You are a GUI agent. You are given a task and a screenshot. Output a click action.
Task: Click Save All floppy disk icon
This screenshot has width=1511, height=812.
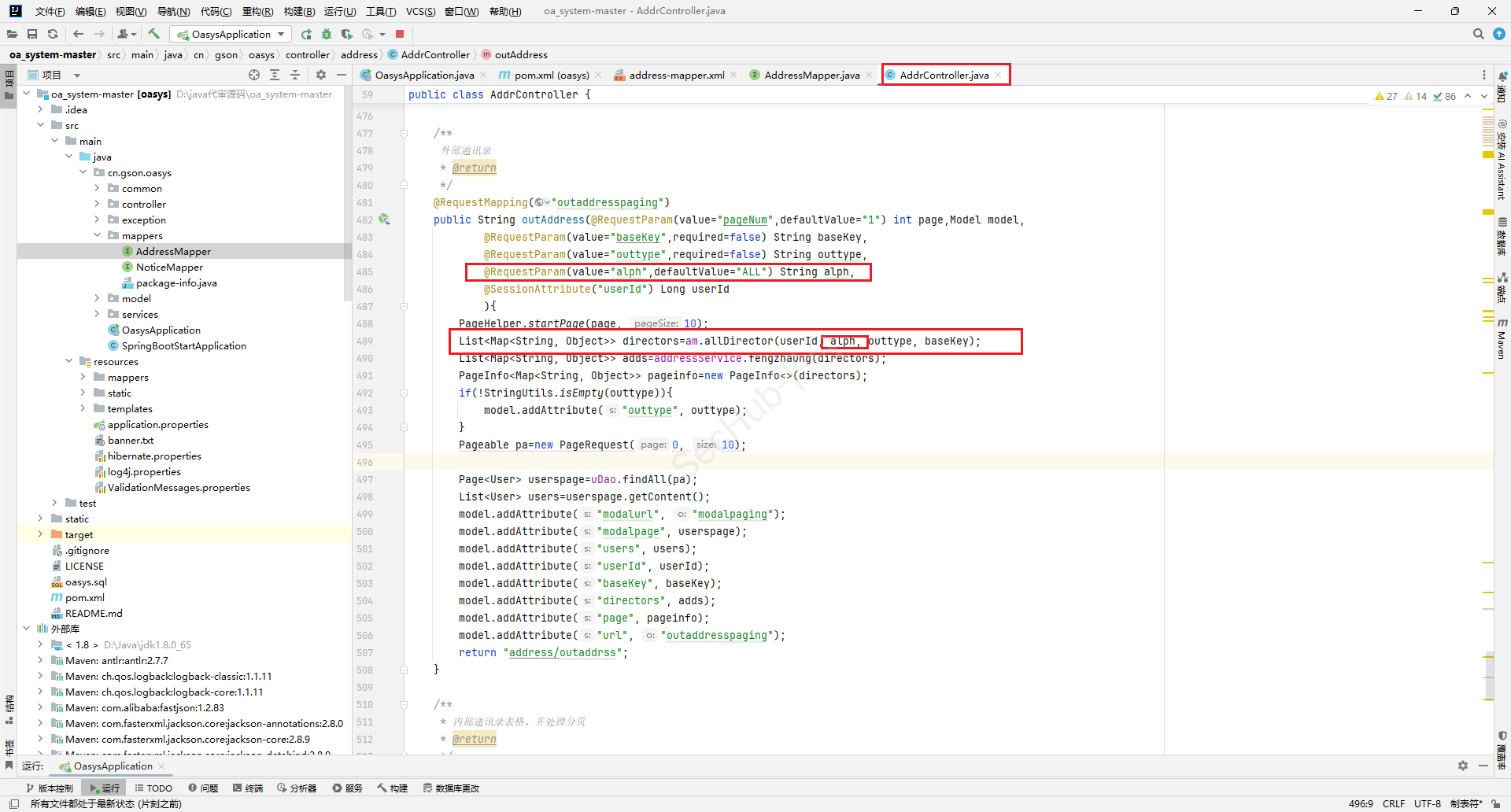coord(32,34)
